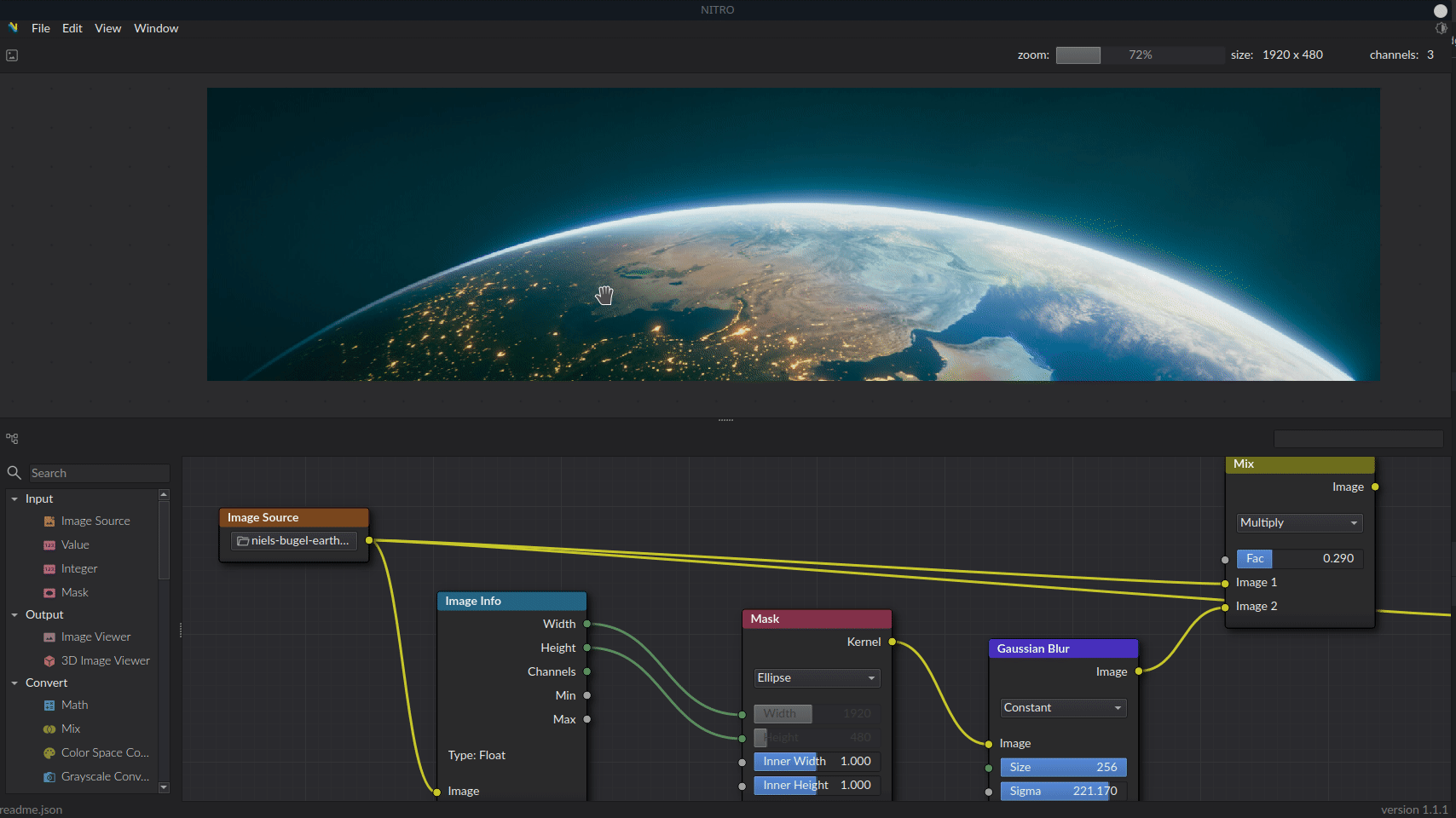Click the Sigma slider in Gaussian Blur
The height and width of the screenshot is (818, 1456).
pos(1063,791)
